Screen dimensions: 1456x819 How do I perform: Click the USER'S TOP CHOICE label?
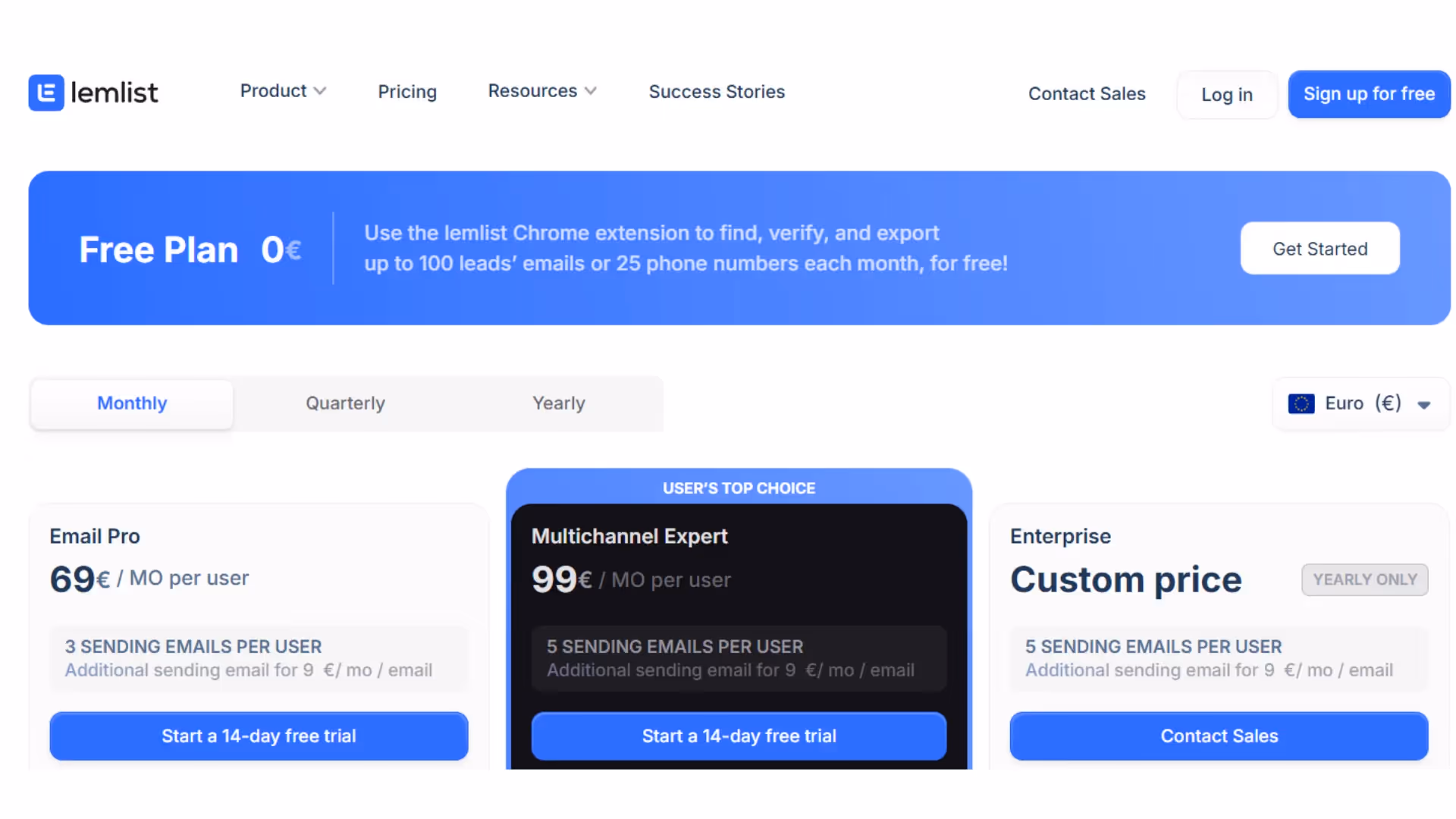pos(739,488)
